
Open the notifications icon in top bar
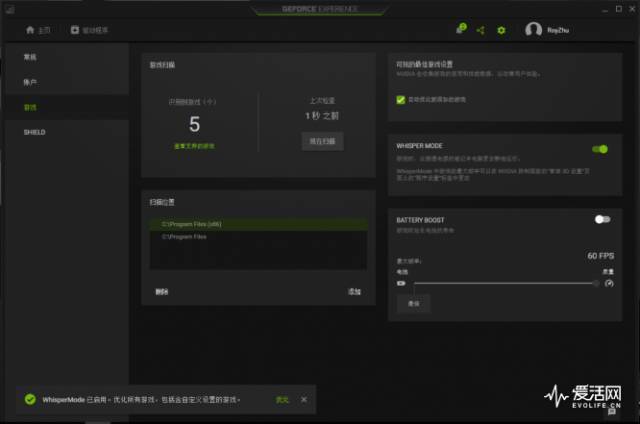(x=461, y=30)
